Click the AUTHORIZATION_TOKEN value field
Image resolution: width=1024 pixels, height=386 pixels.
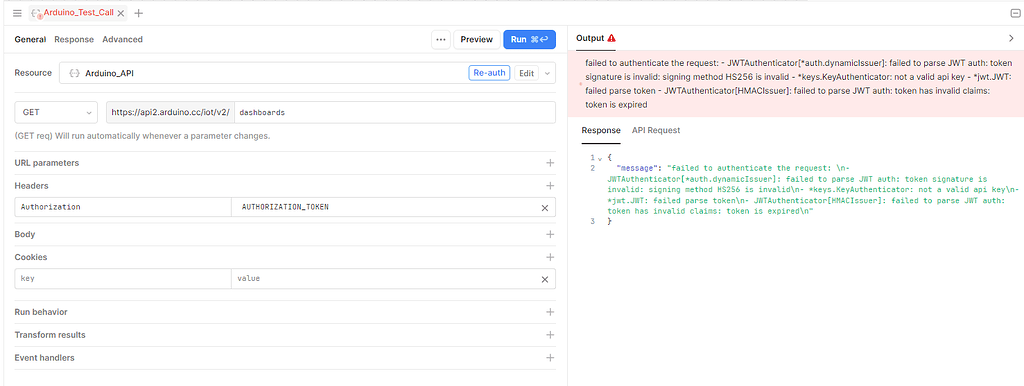pyautogui.click(x=383, y=207)
